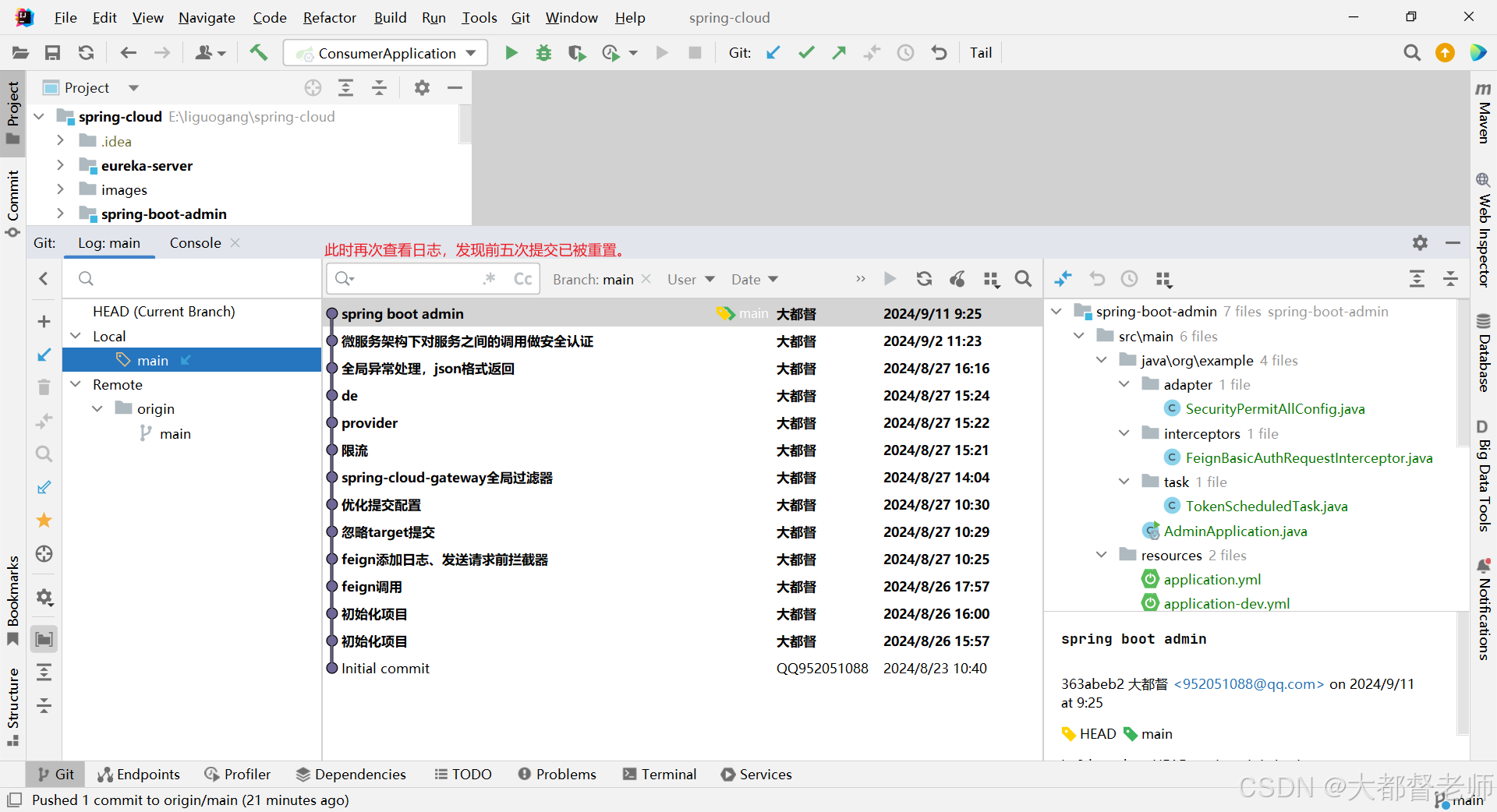
Task: Open the Endpoints tool window
Action: coord(139,774)
